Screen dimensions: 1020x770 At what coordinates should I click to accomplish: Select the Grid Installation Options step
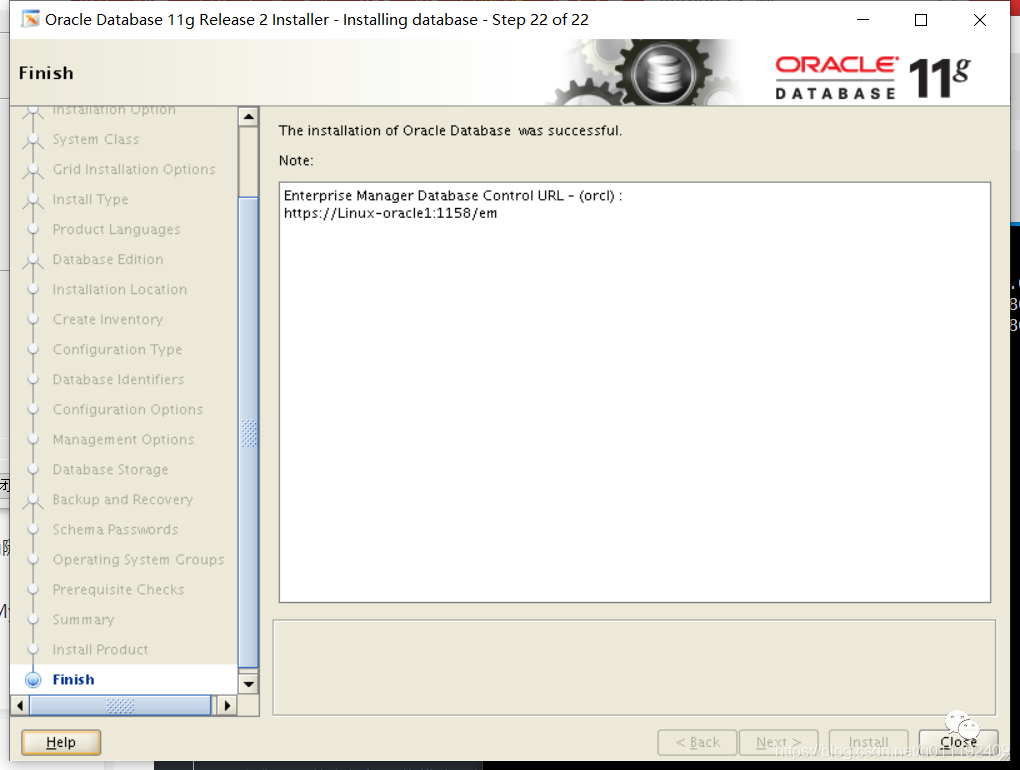(x=134, y=170)
